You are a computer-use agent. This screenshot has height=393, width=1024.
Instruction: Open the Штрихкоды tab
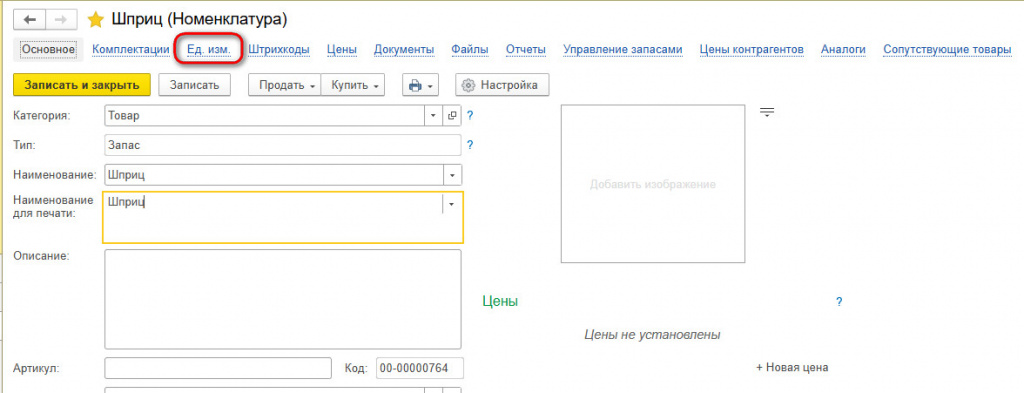[279, 49]
